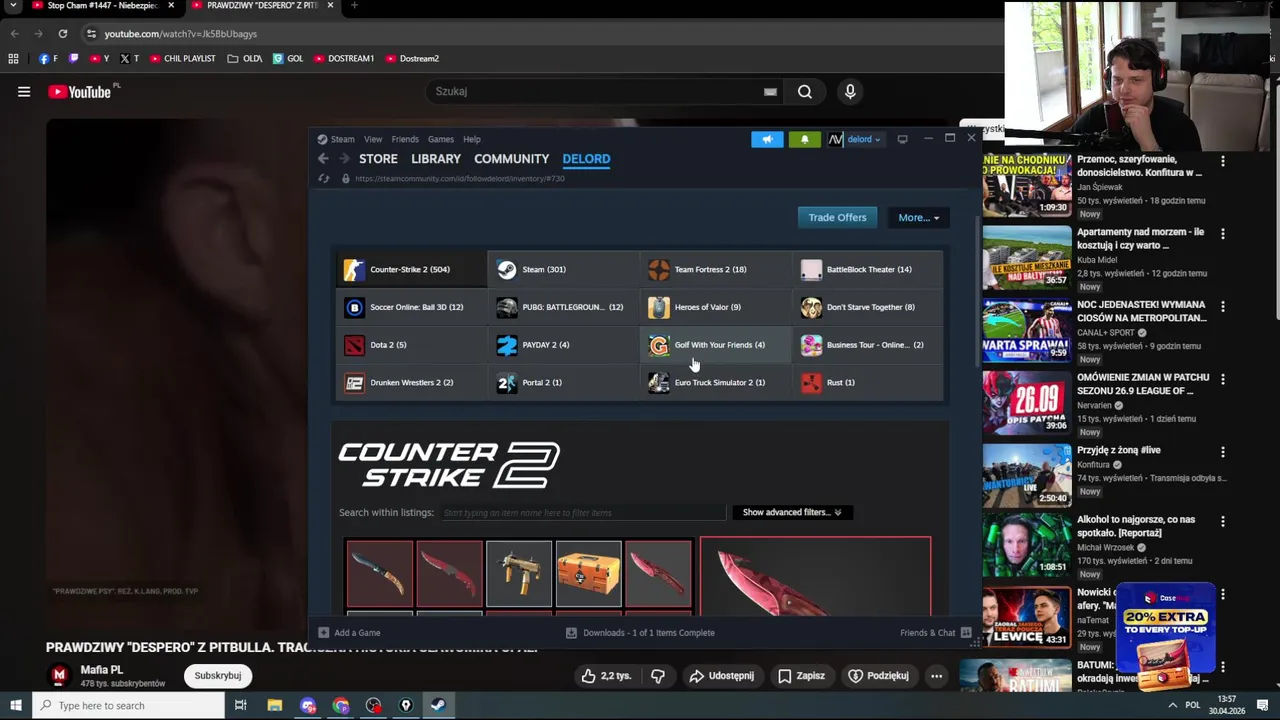Screen dimensions: 1280x720
Task: Open the Steam menu in Steam window
Action: tap(342, 139)
